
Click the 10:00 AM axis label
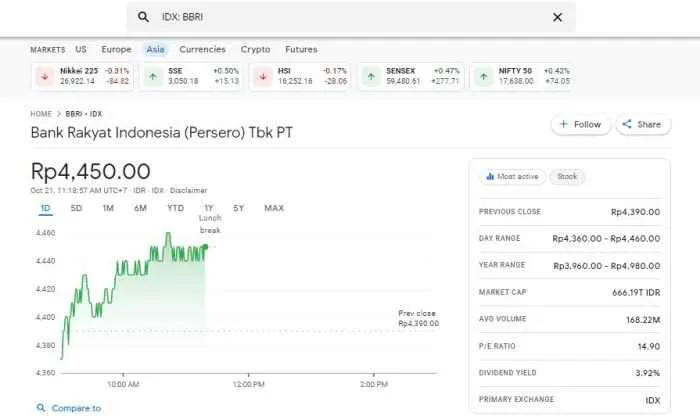point(123,384)
